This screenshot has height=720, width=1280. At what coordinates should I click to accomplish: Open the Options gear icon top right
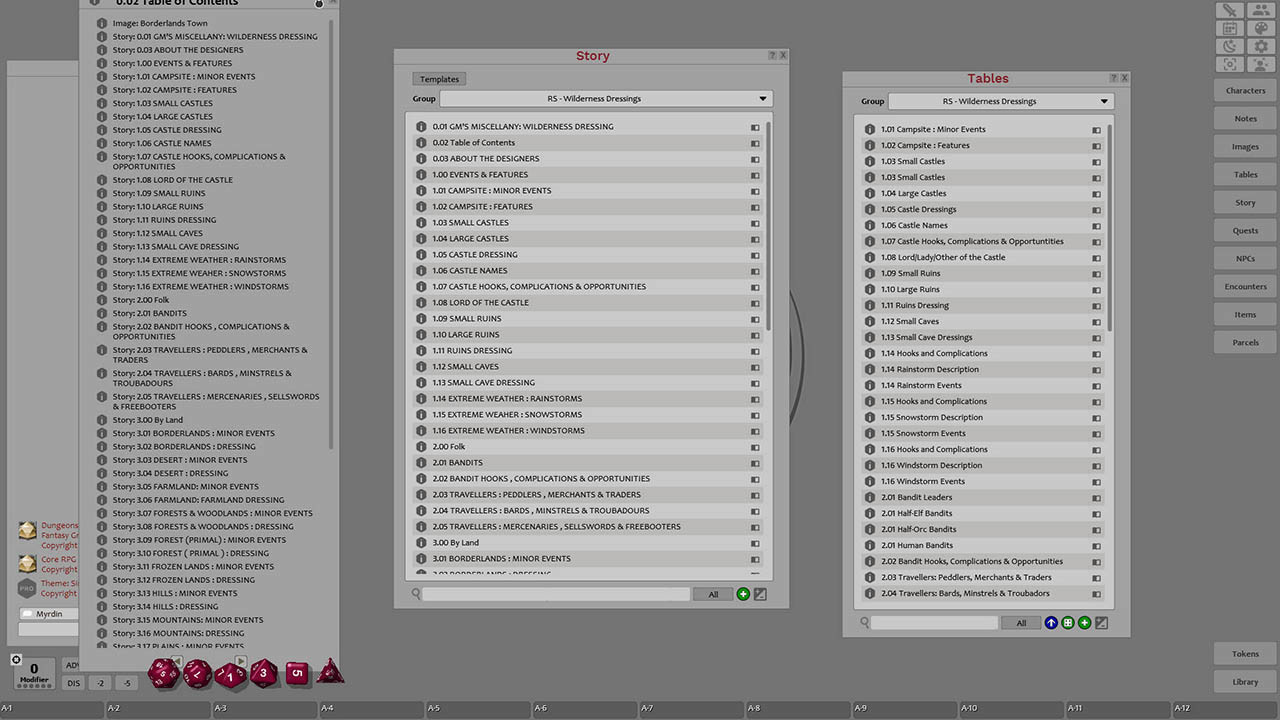(1260, 47)
